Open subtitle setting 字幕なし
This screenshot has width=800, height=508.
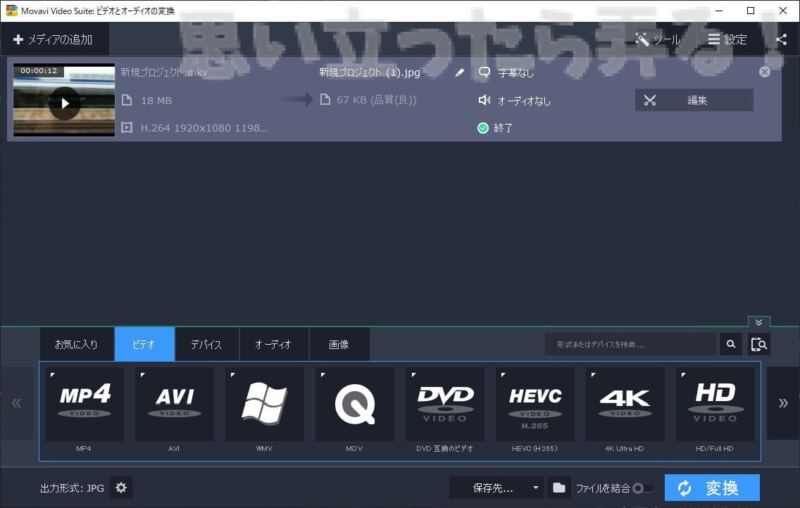[x=506, y=72]
